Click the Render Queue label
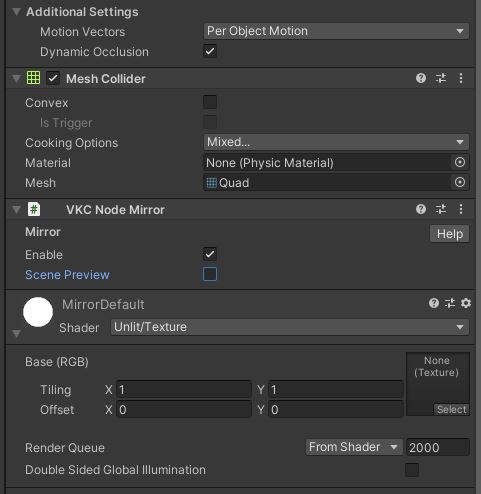The height and width of the screenshot is (494, 481). click(x=65, y=448)
